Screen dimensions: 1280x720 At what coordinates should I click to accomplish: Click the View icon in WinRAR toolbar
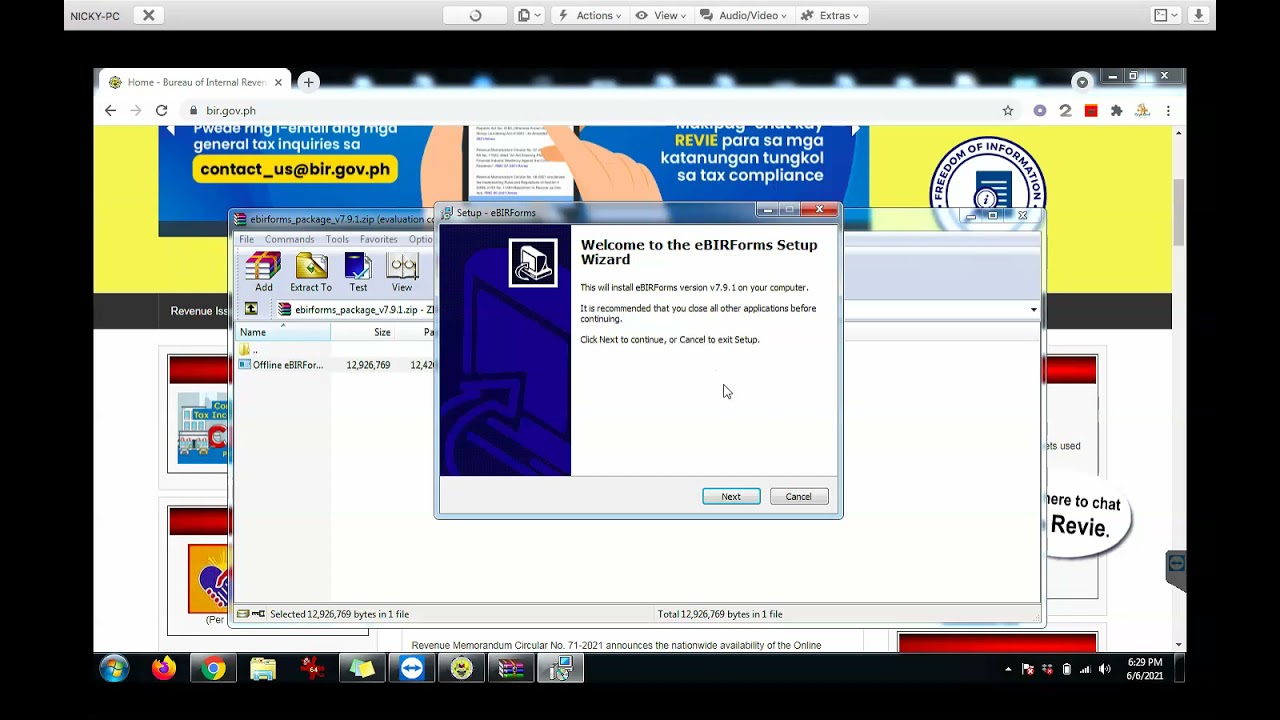(x=402, y=272)
